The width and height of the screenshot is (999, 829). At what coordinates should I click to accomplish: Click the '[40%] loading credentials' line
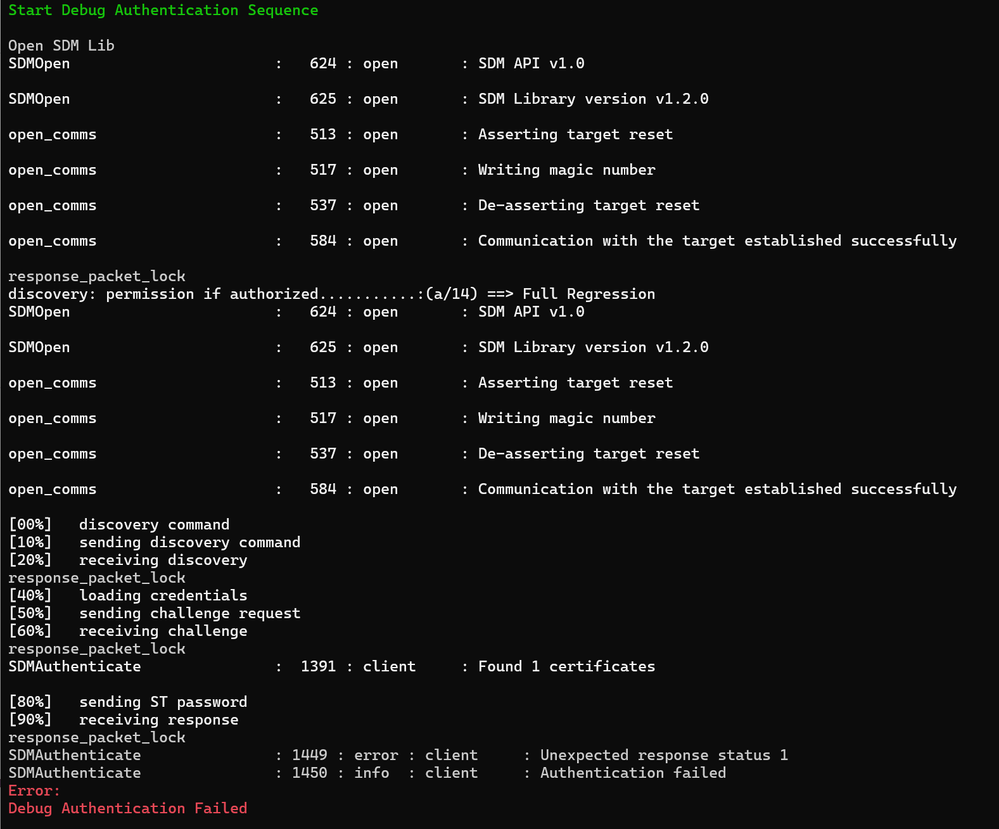[127, 595]
